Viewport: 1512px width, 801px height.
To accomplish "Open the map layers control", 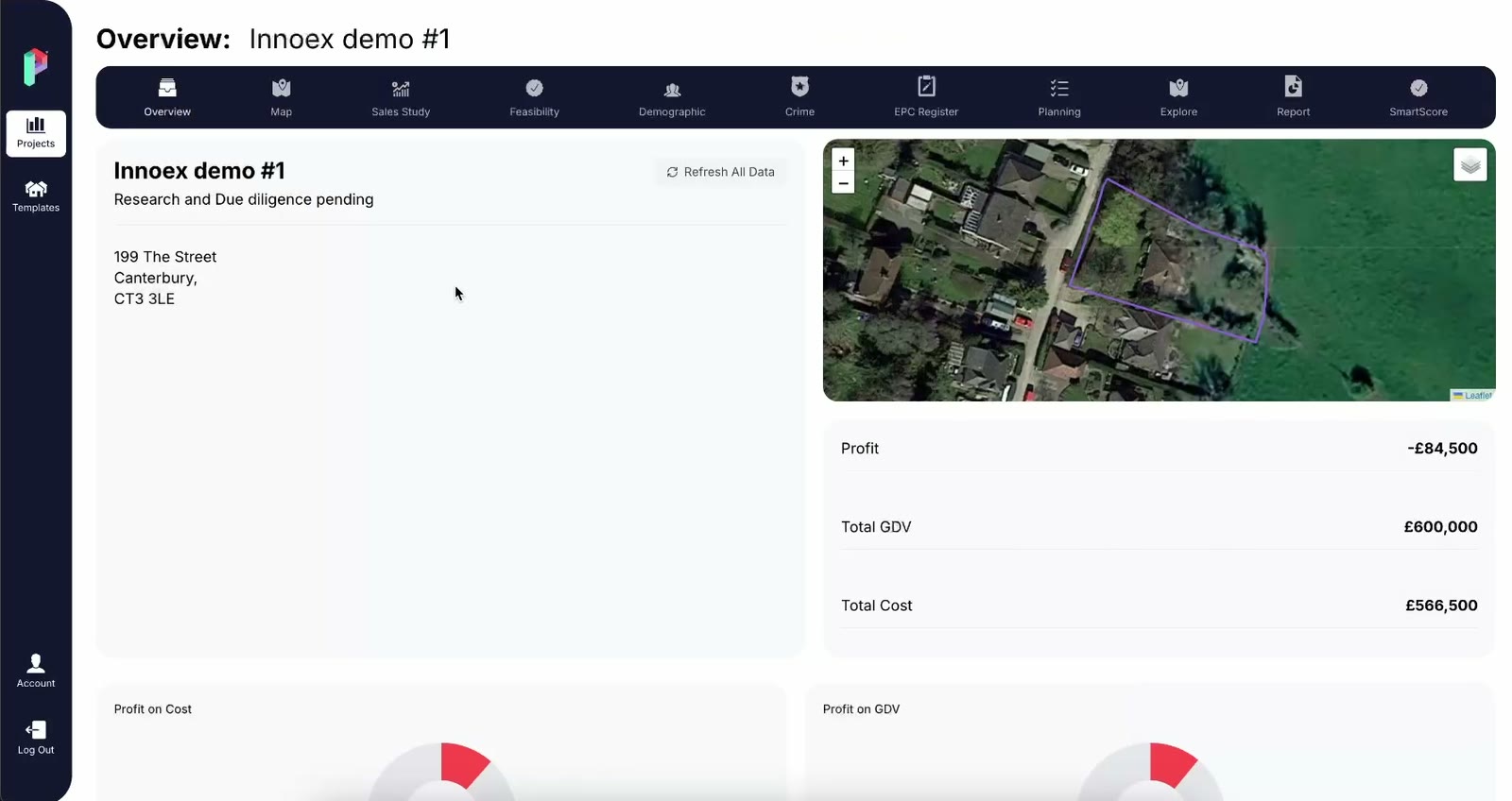I will [x=1470, y=165].
